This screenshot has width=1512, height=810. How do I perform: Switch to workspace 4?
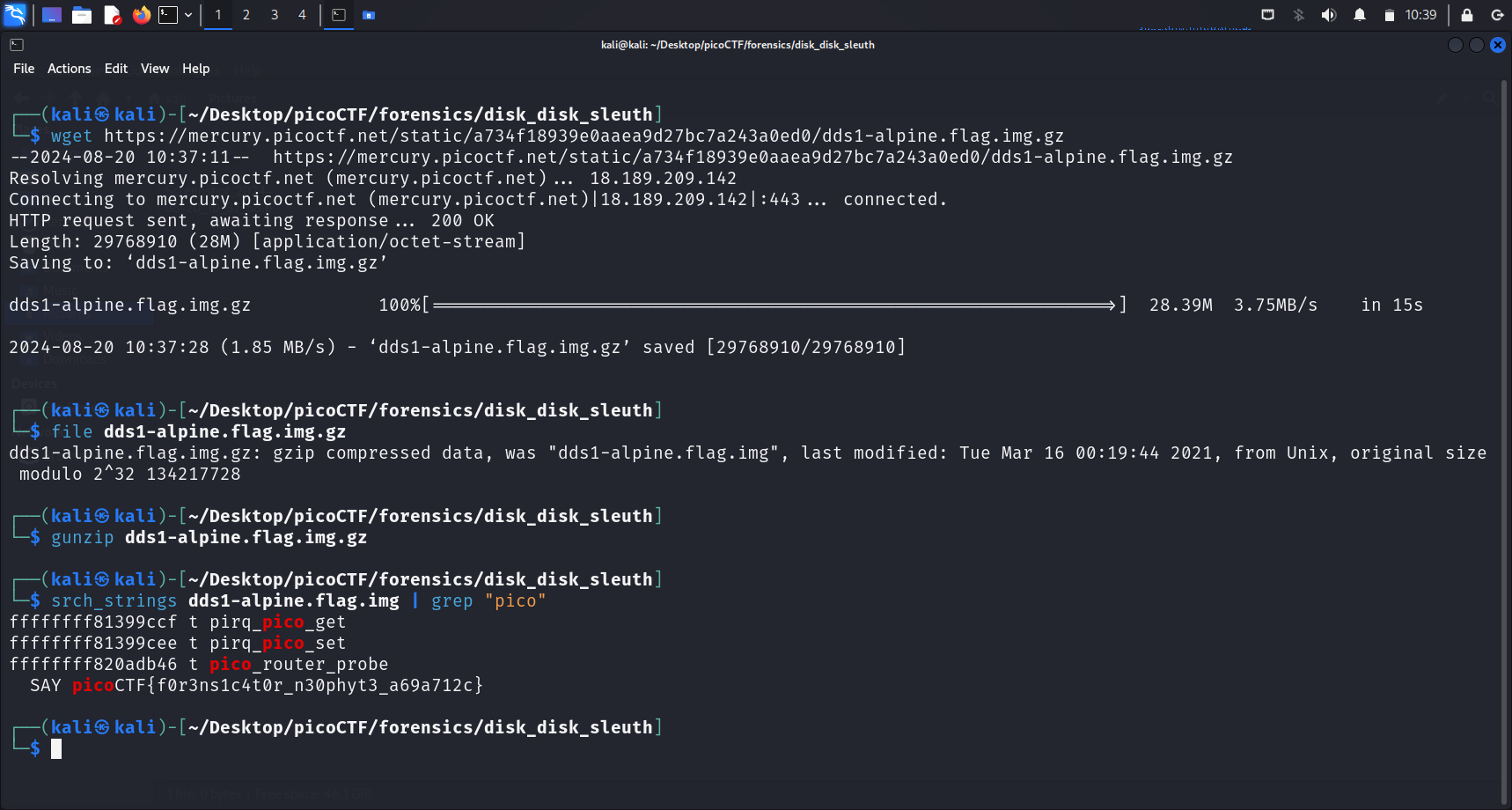[x=302, y=15]
